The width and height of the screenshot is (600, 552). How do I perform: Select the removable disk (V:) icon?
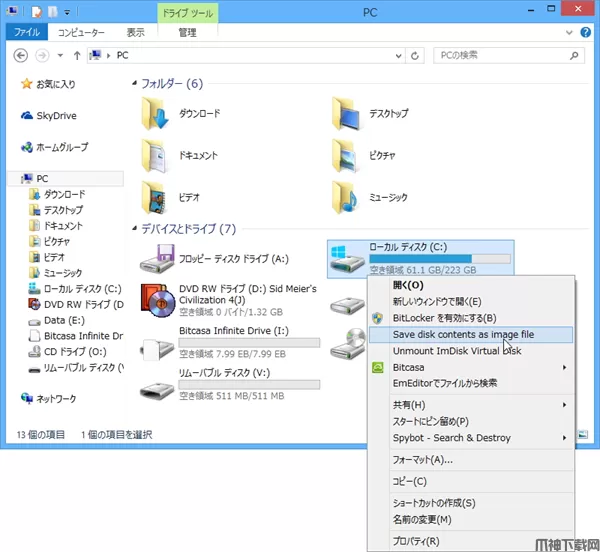coord(157,390)
